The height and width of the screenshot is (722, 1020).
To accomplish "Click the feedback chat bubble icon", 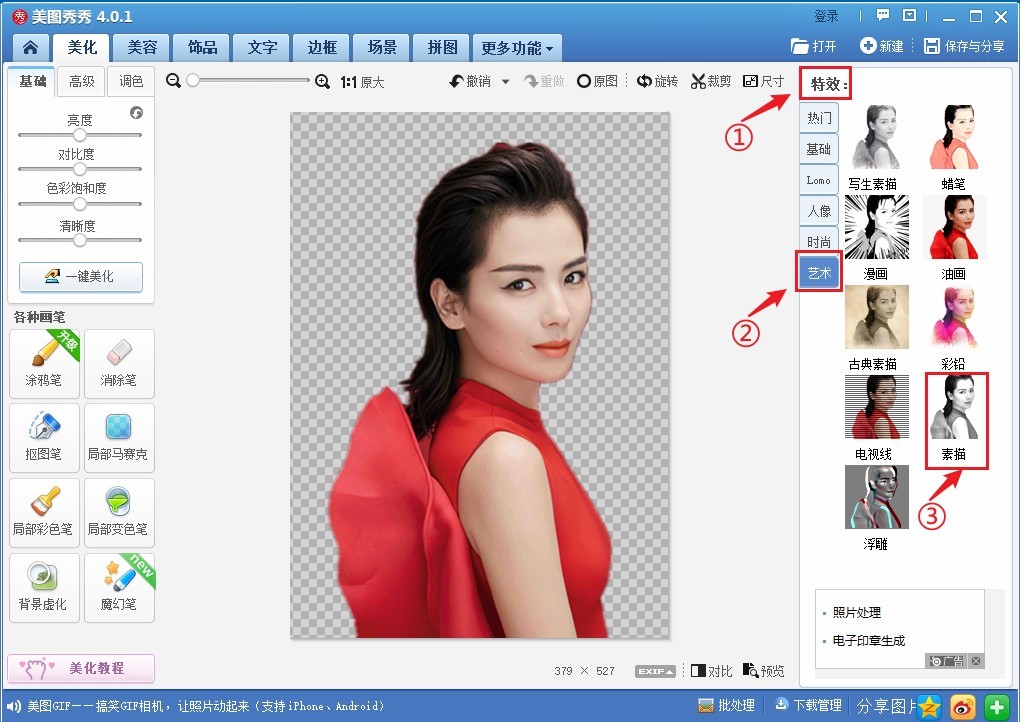I will click(x=883, y=16).
